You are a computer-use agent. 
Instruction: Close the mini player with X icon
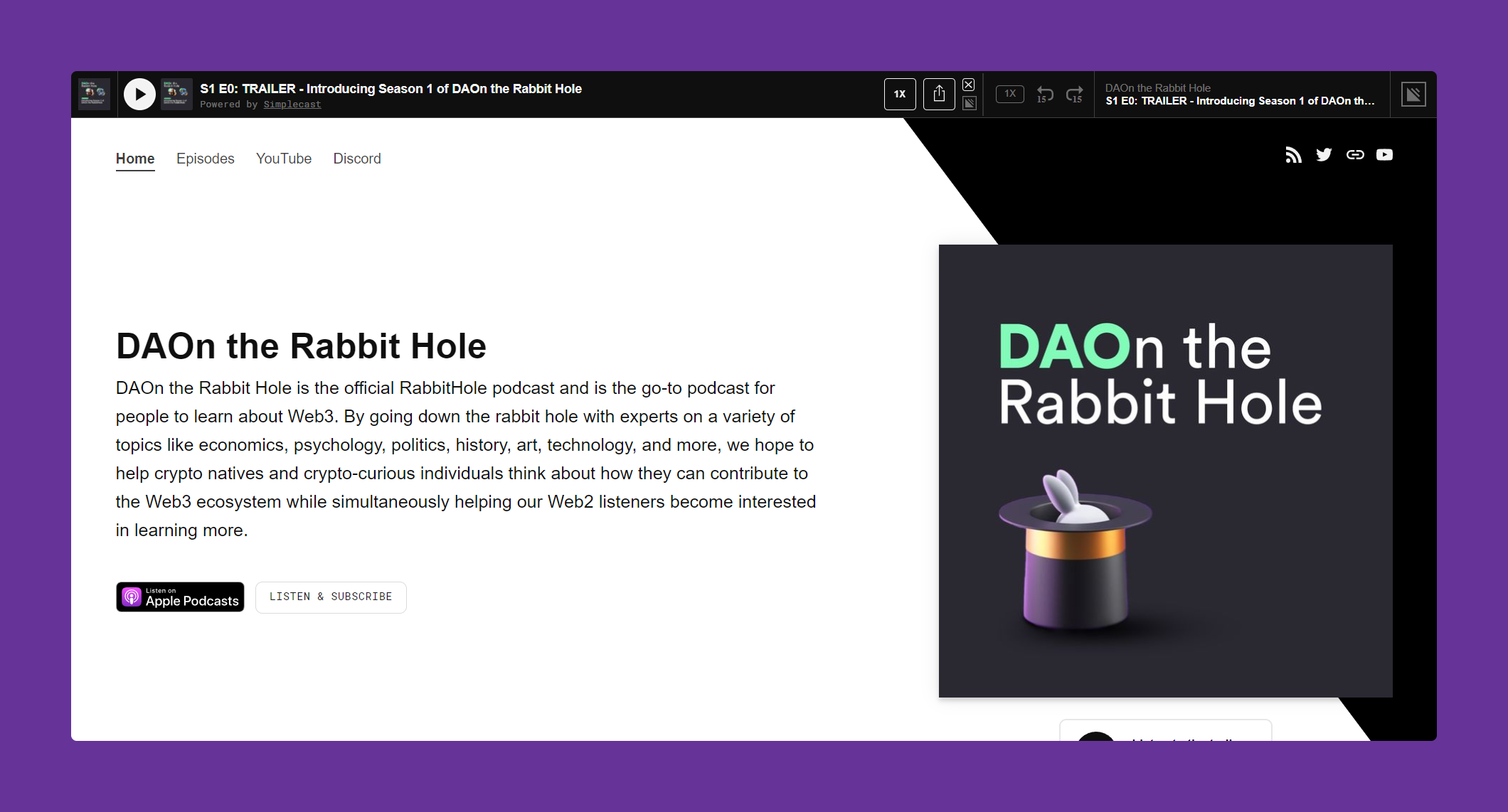[x=969, y=85]
